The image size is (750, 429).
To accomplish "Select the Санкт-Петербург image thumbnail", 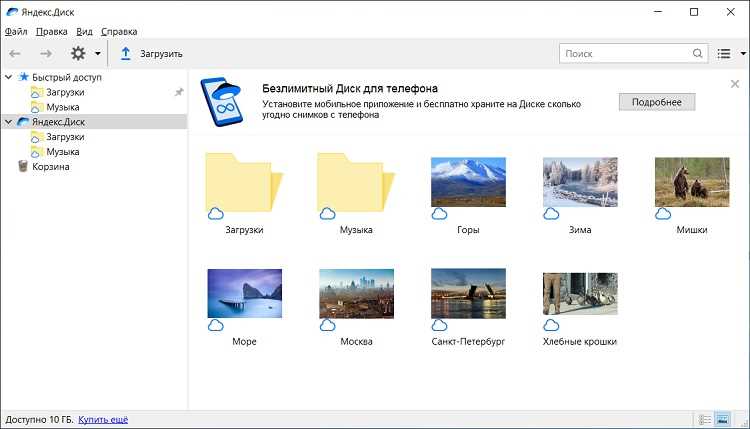I will [468, 293].
